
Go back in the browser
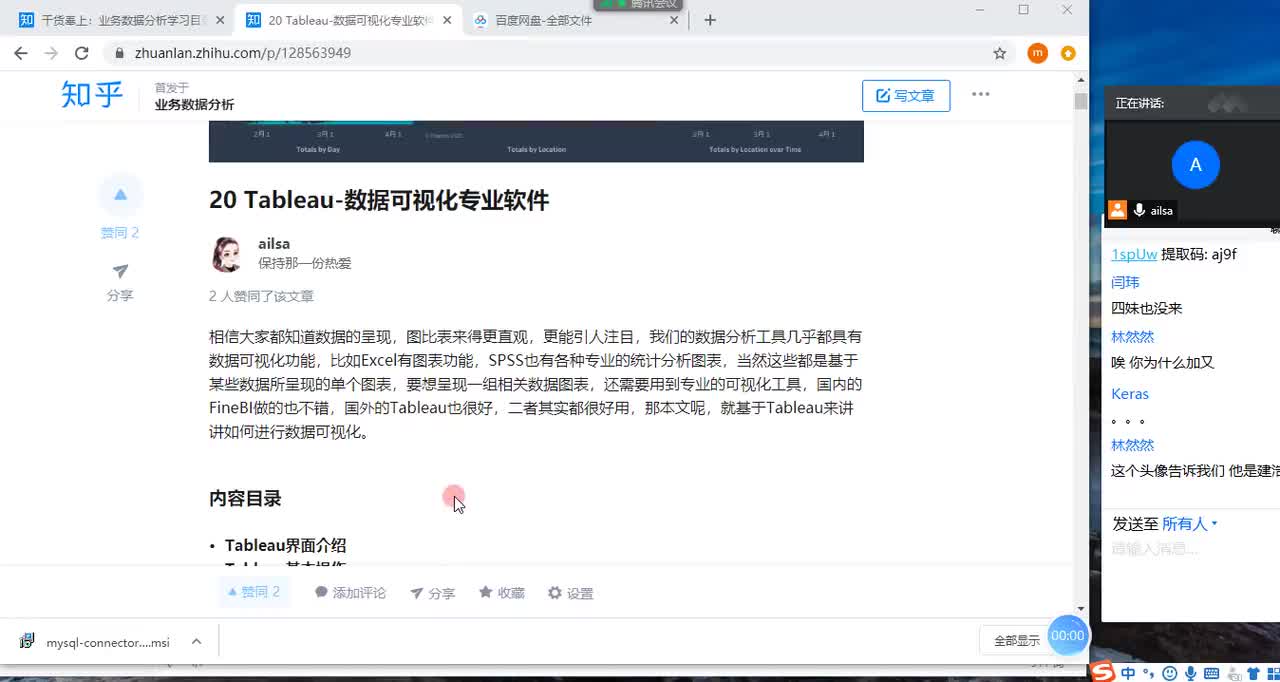pos(21,53)
